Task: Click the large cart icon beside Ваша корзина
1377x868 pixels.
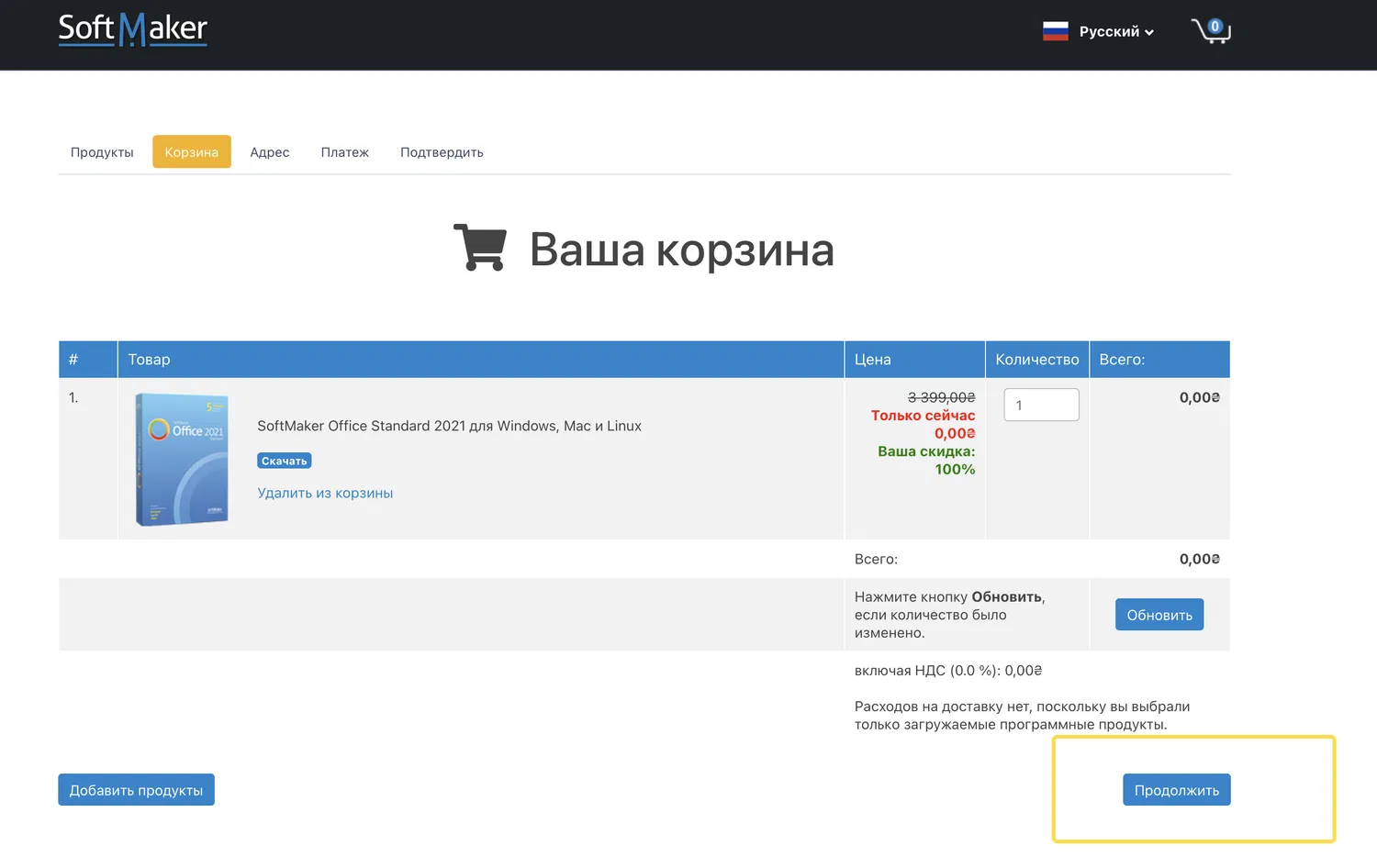Action: coord(480,248)
